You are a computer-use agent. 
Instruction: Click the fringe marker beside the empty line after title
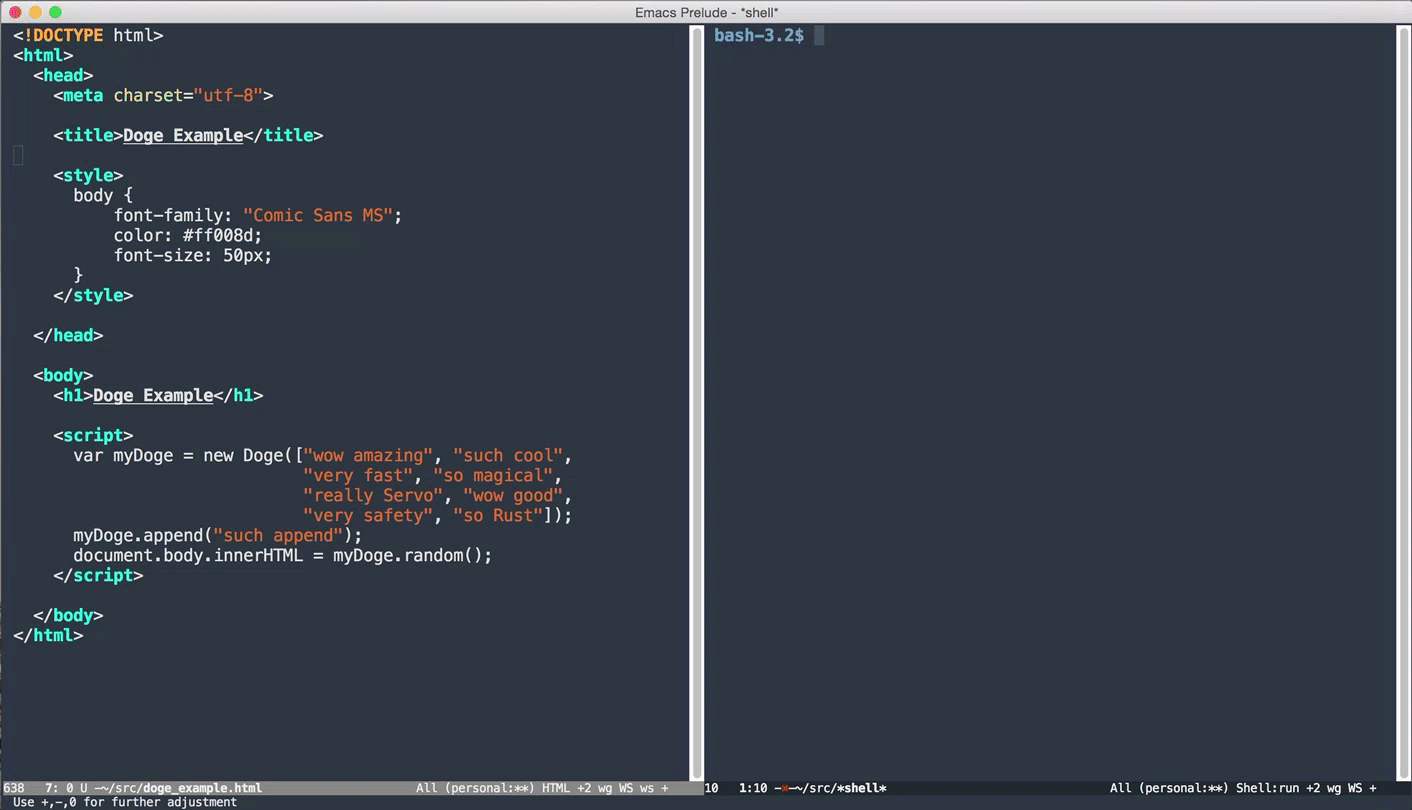tap(18, 155)
